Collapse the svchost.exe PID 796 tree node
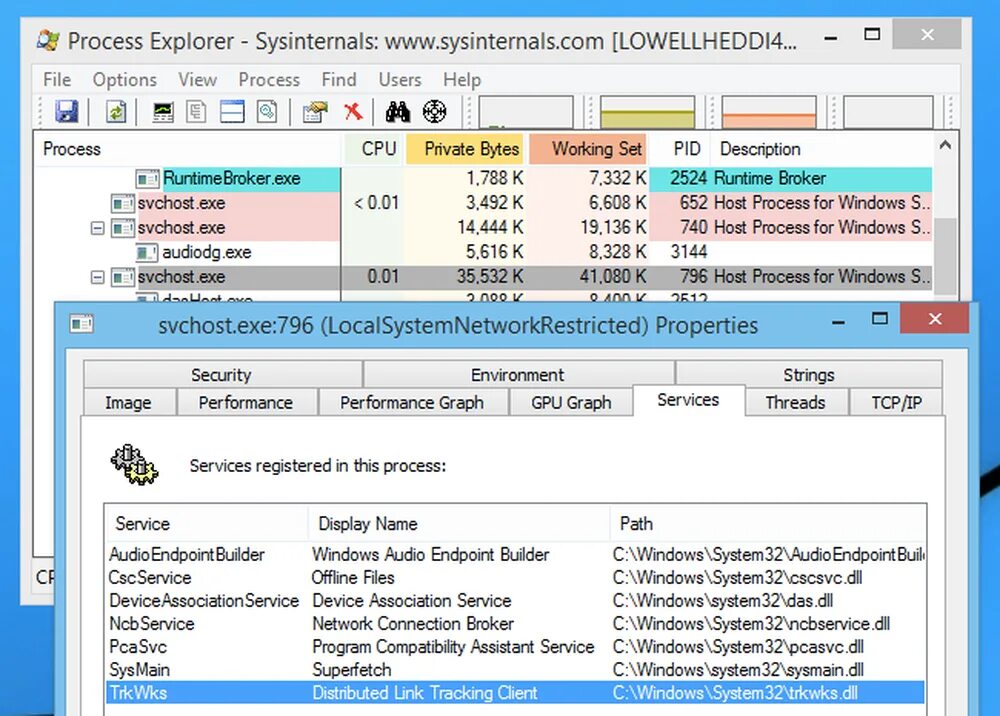This screenshot has width=1000, height=716. point(98,277)
